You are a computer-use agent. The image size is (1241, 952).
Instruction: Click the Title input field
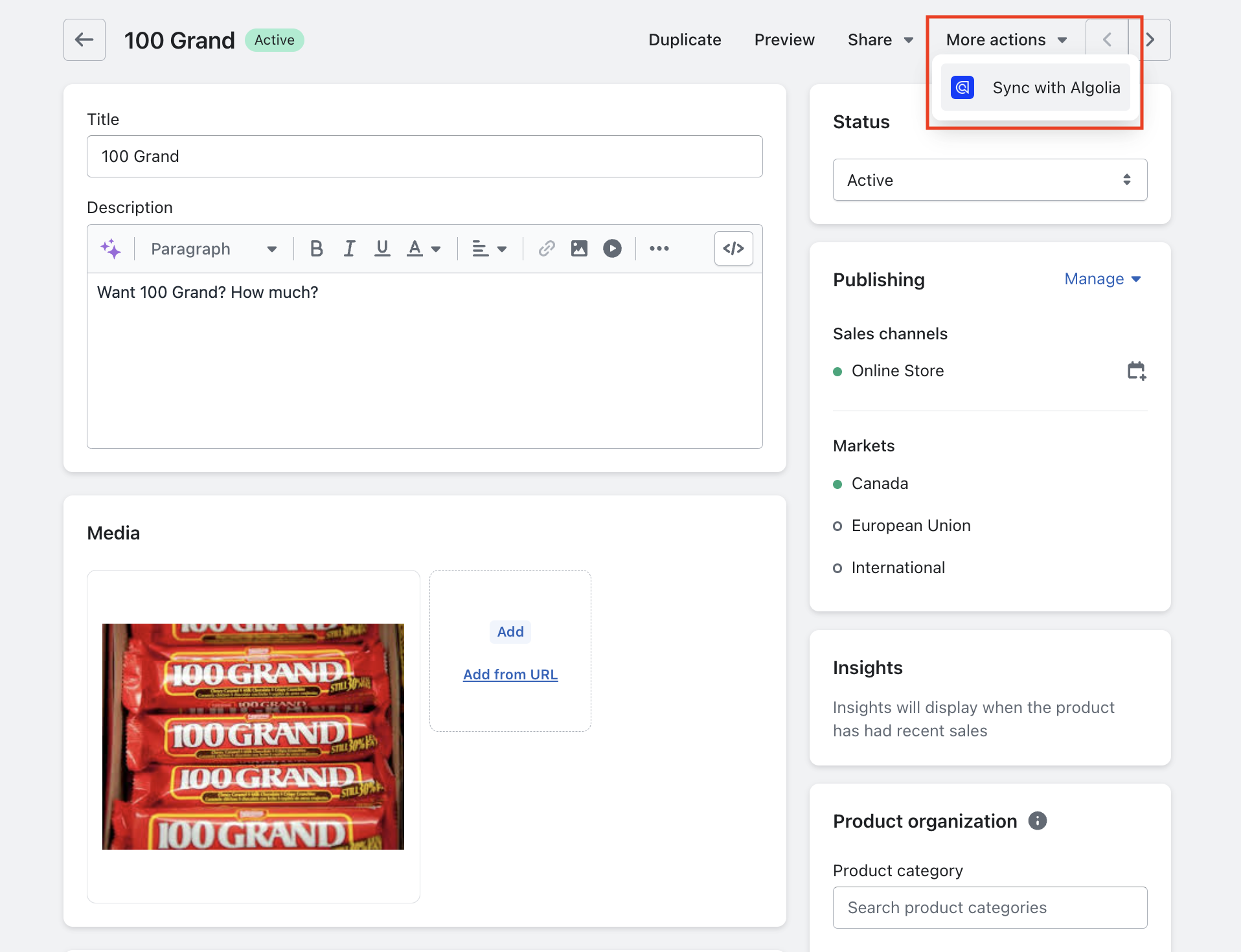click(x=425, y=157)
